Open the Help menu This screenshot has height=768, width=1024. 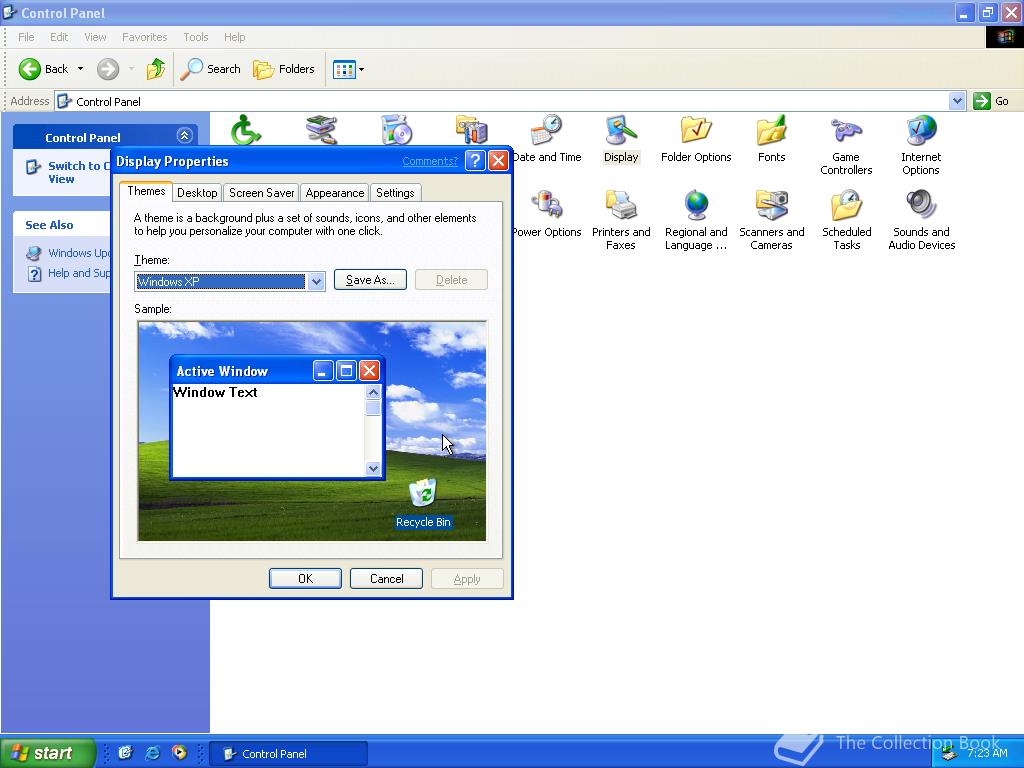click(234, 37)
